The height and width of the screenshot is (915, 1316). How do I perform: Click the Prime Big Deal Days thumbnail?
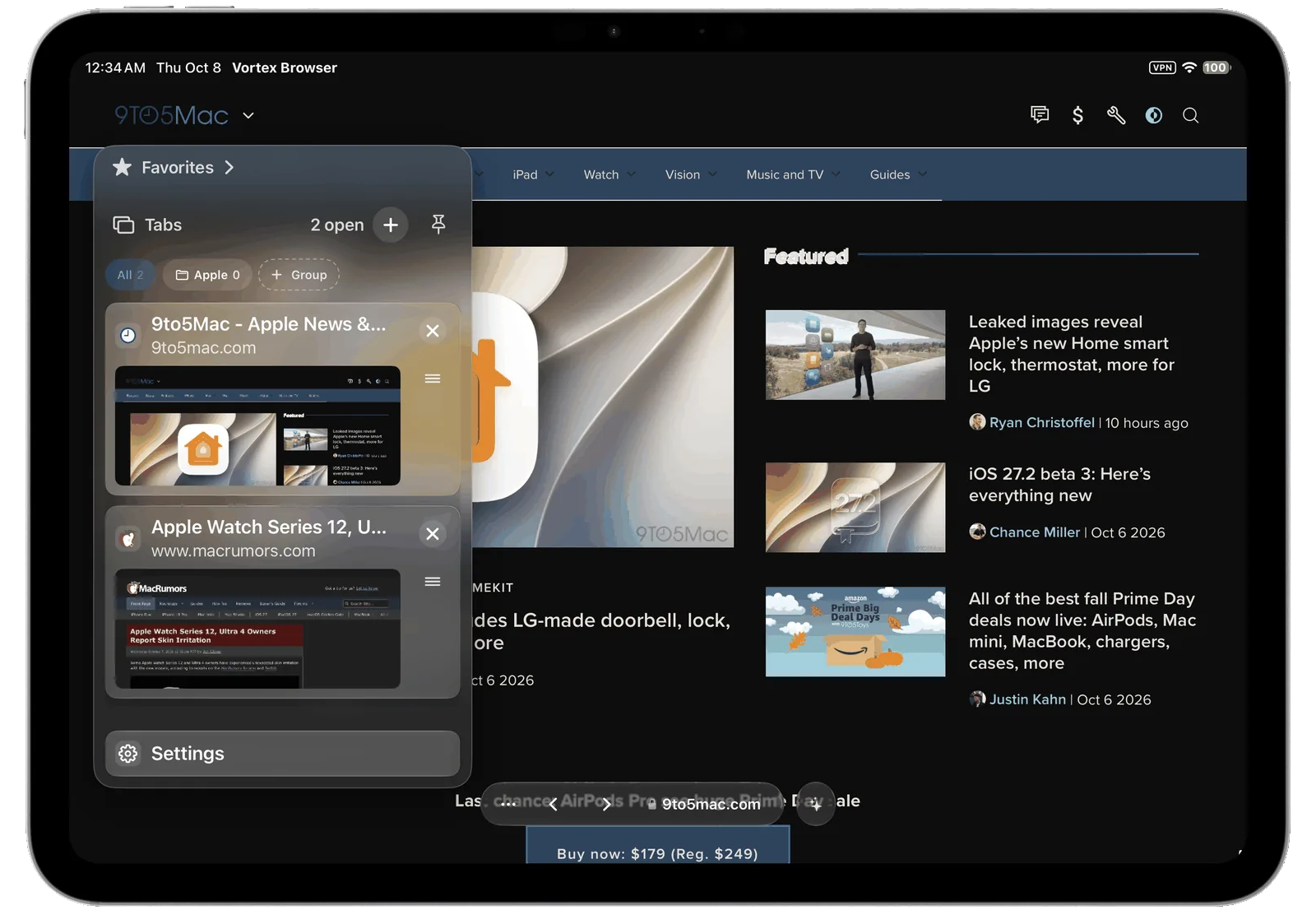(855, 632)
